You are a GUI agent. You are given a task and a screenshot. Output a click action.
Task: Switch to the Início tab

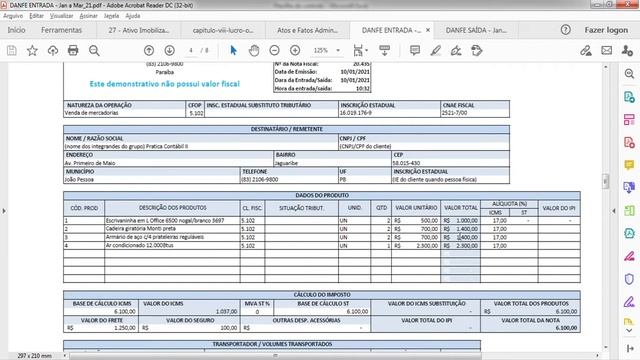16,30
